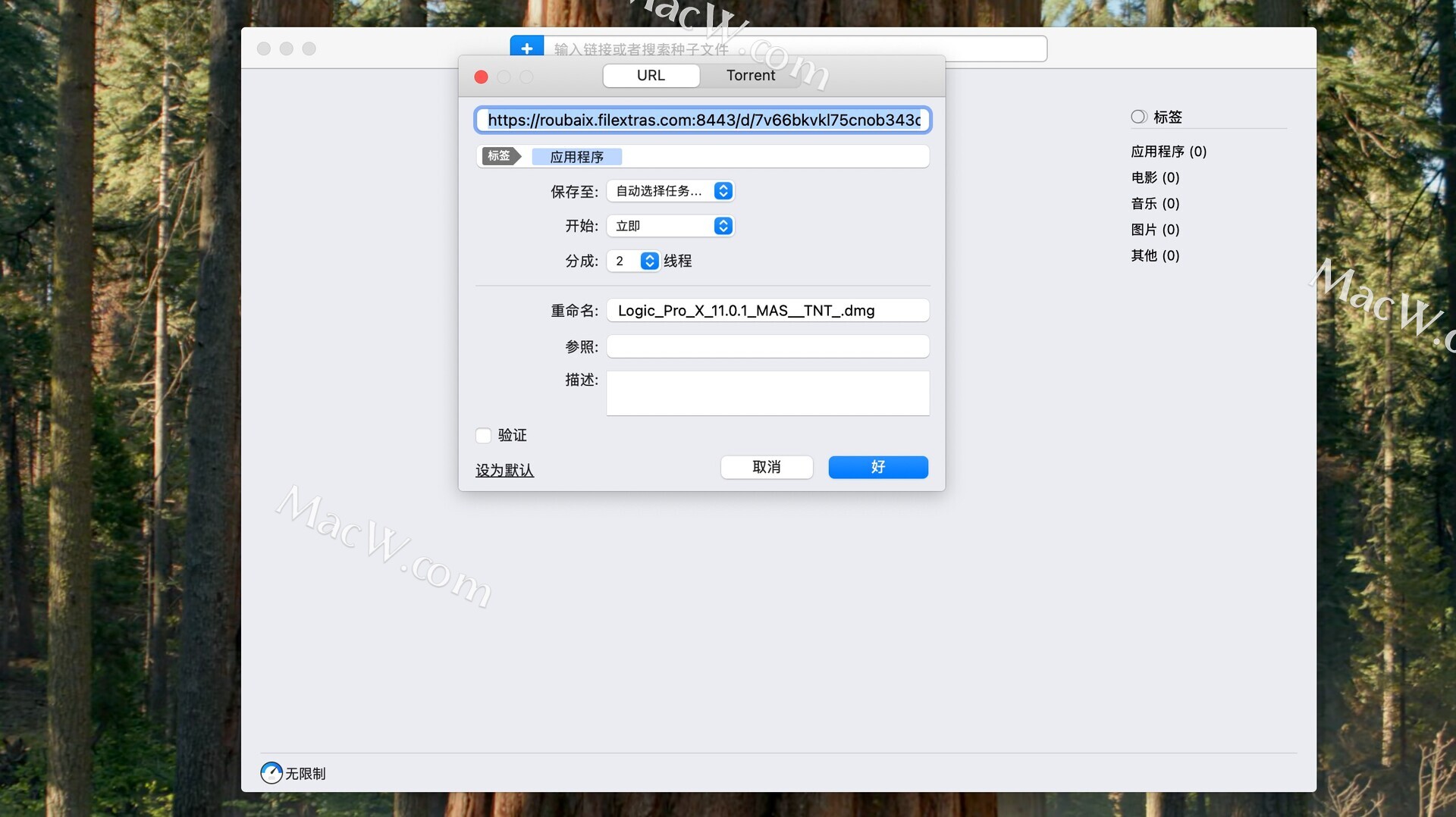
Task: Open the 开始 dropdown set to 立即
Action: coord(670,226)
